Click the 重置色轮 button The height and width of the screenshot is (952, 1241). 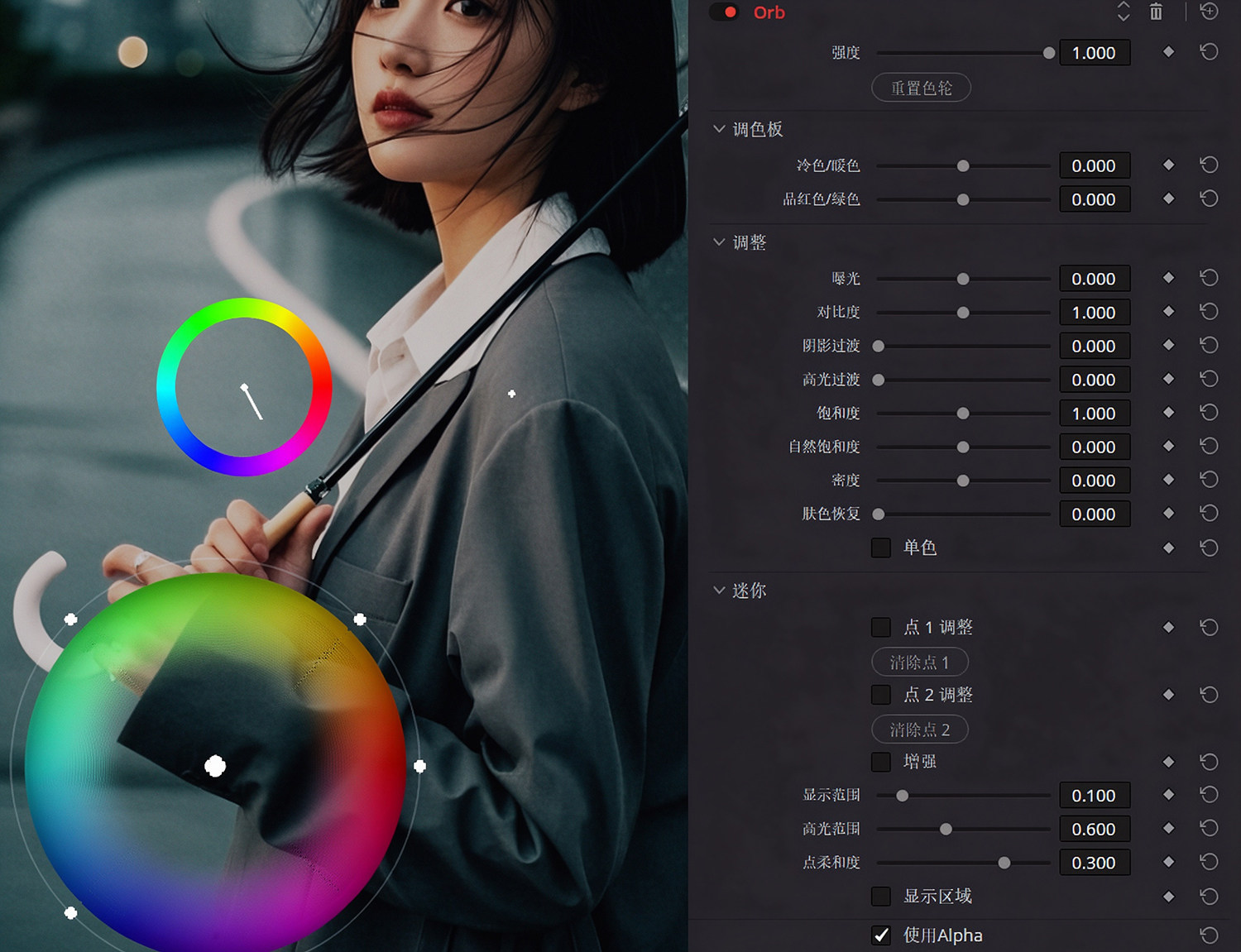(x=921, y=88)
